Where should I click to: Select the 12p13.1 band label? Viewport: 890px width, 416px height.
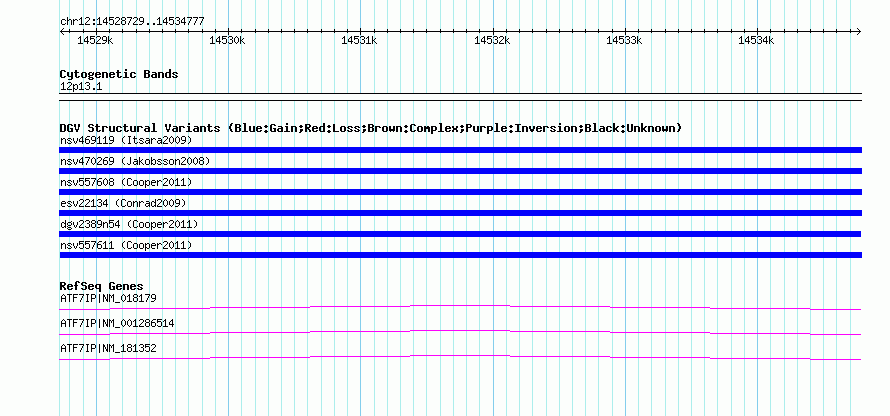[81, 87]
